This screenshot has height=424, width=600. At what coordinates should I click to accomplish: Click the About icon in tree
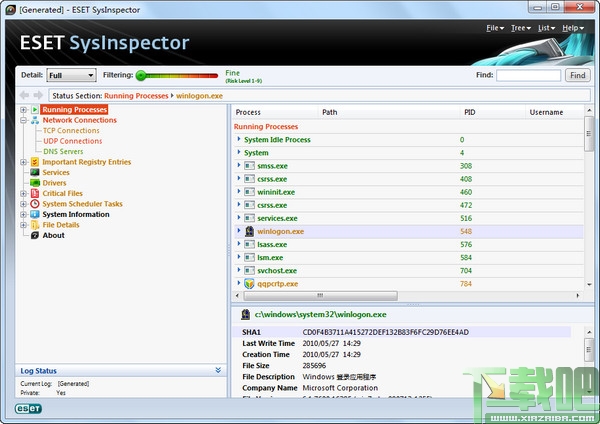[x=35, y=235]
